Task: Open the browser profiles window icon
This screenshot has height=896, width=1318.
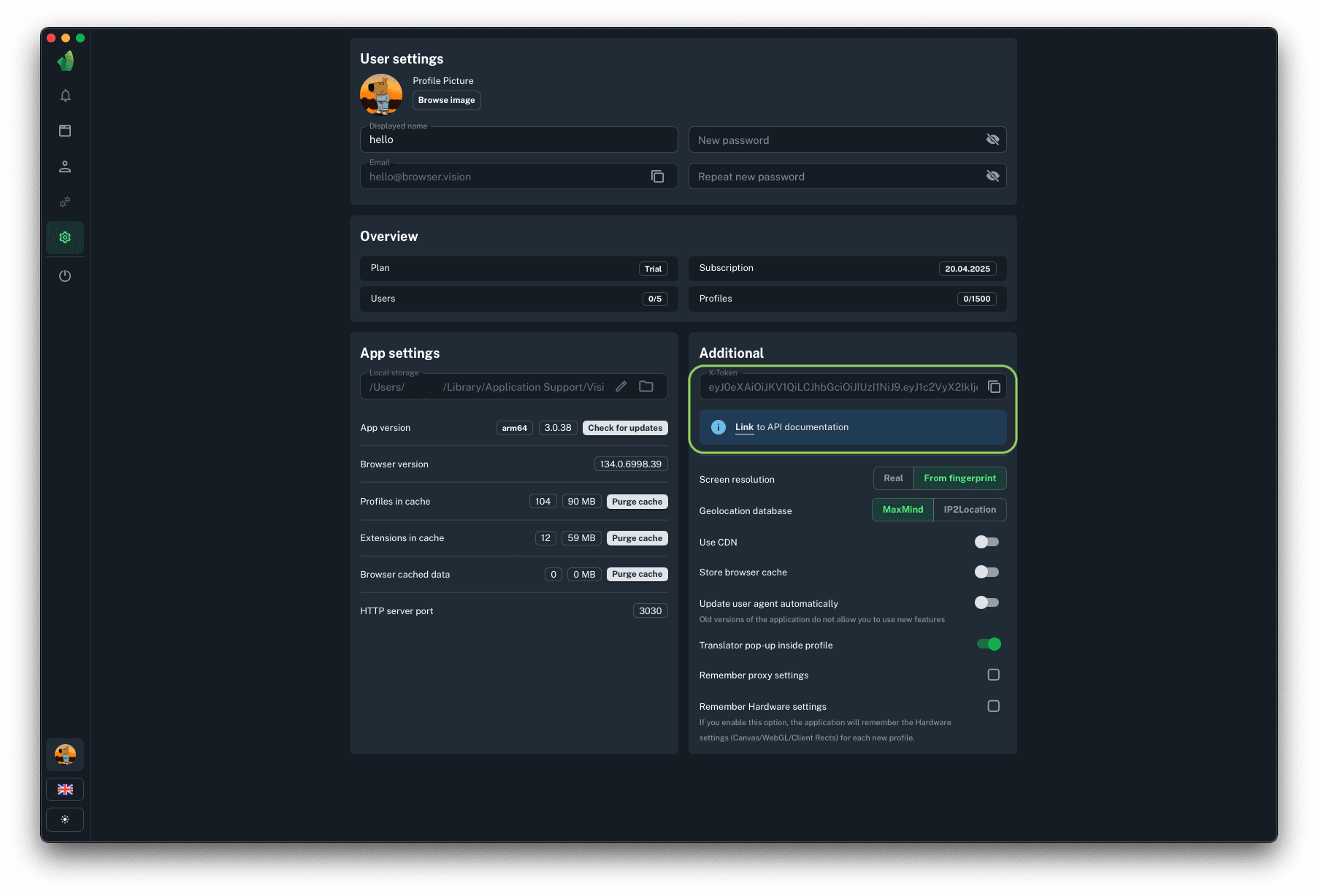Action: tap(65, 131)
